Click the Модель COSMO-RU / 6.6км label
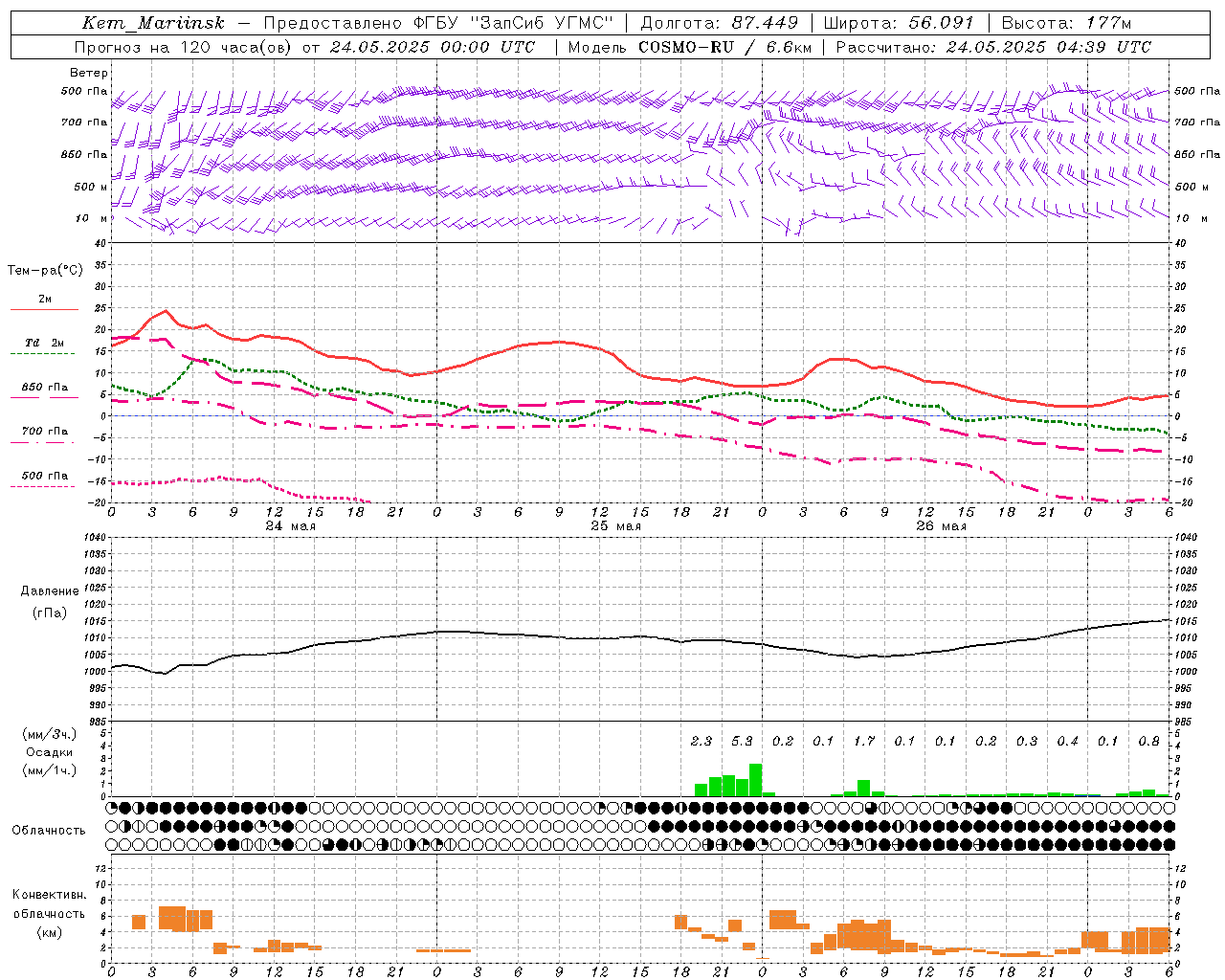The width and height of the screenshot is (1225, 980). point(689,47)
